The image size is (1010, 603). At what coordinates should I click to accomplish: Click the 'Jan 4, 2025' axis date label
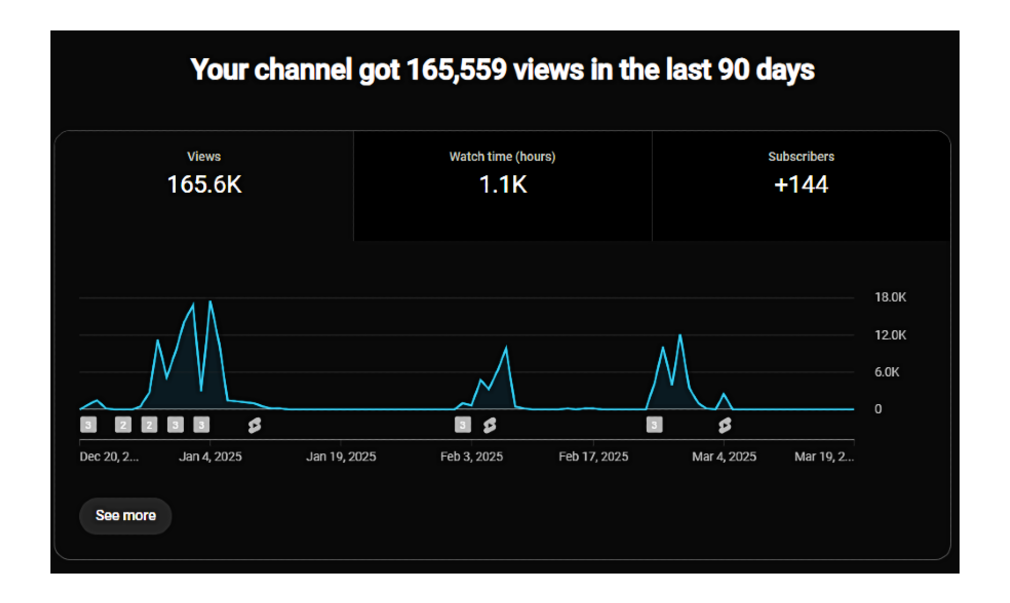210,457
